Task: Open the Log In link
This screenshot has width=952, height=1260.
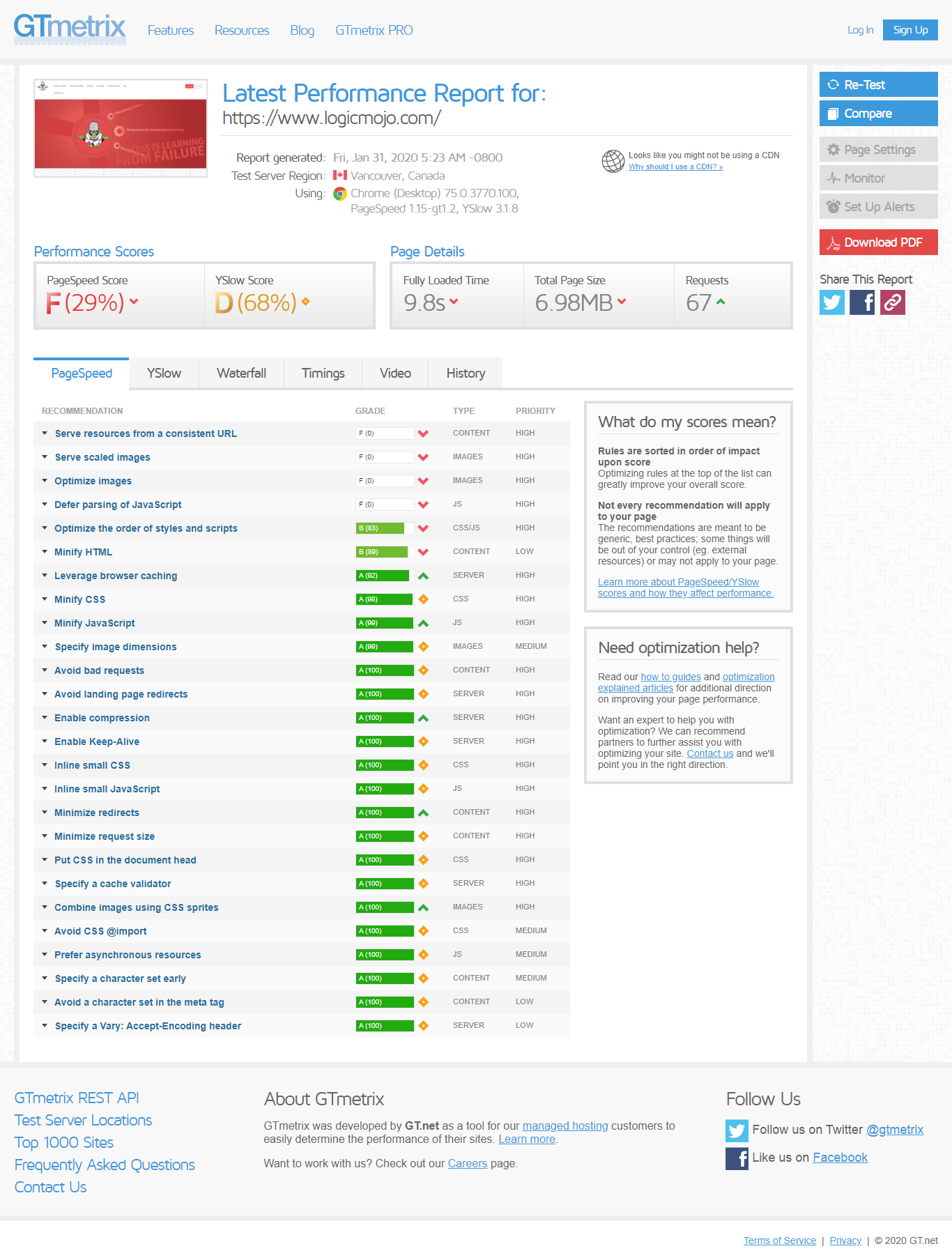Action: tap(860, 30)
